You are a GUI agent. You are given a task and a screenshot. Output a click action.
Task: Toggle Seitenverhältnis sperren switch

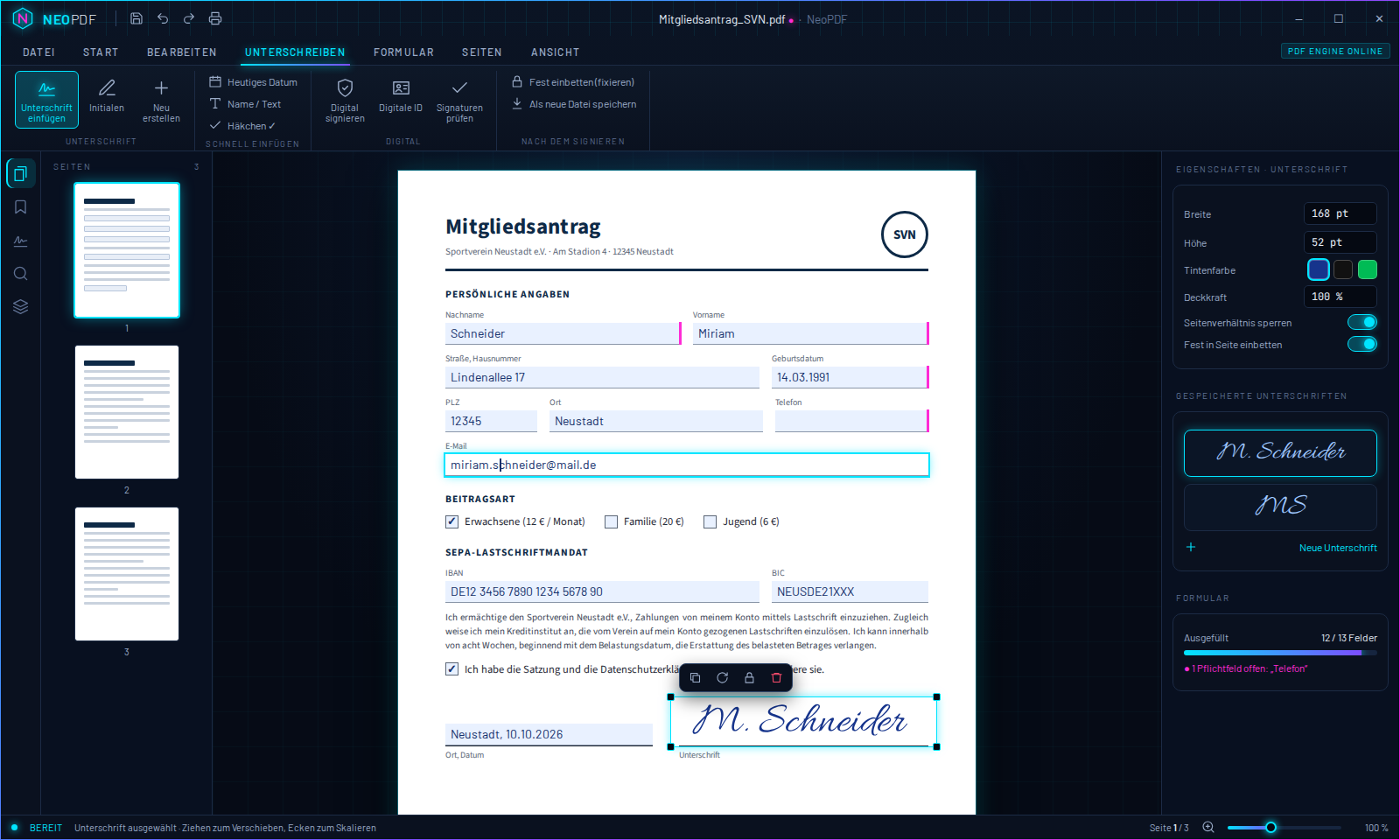(x=1362, y=322)
